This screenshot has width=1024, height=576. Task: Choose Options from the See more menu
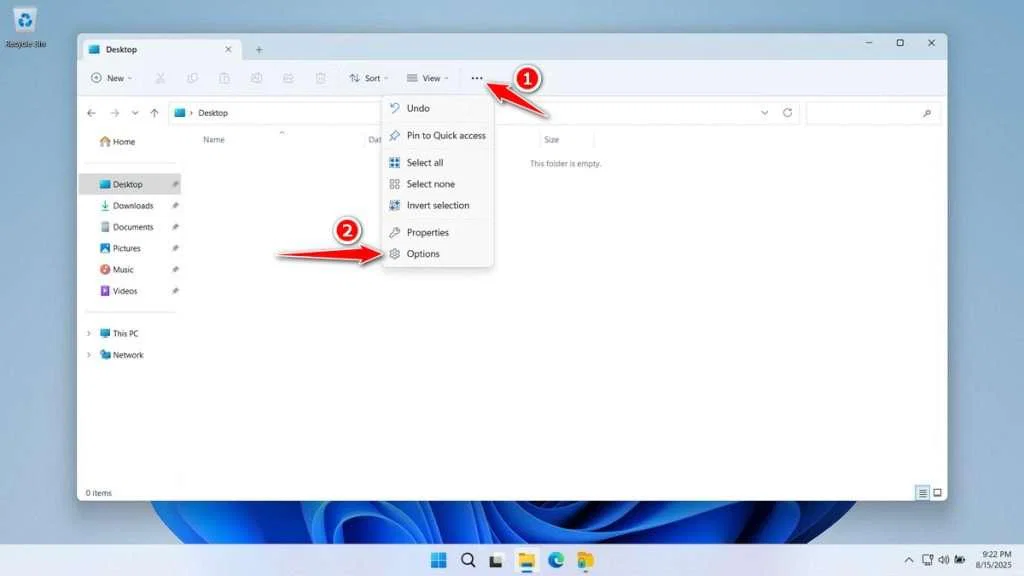tap(422, 253)
